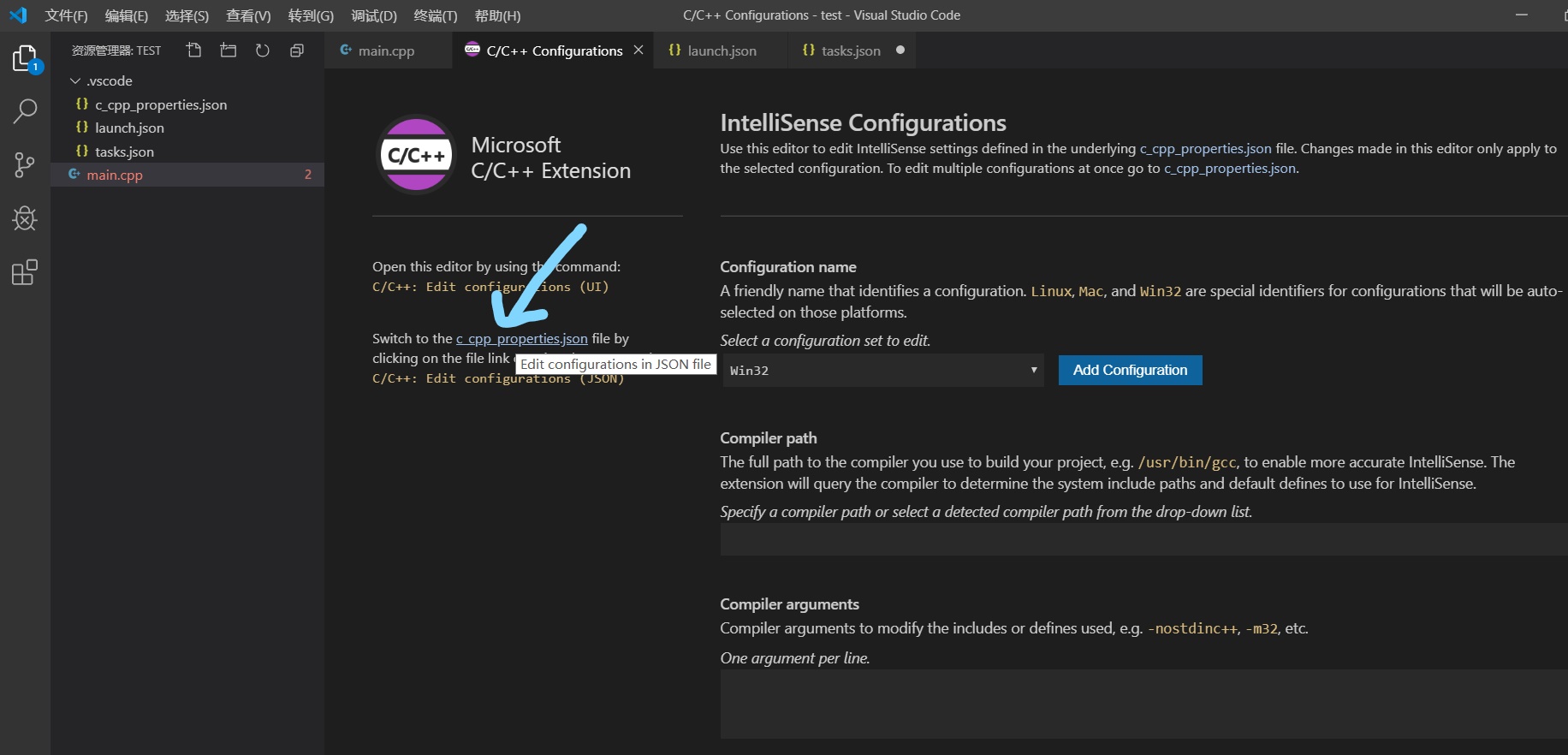Open the 选择(S) menu
This screenshot has width=1568, height=755.
point(187,15)
